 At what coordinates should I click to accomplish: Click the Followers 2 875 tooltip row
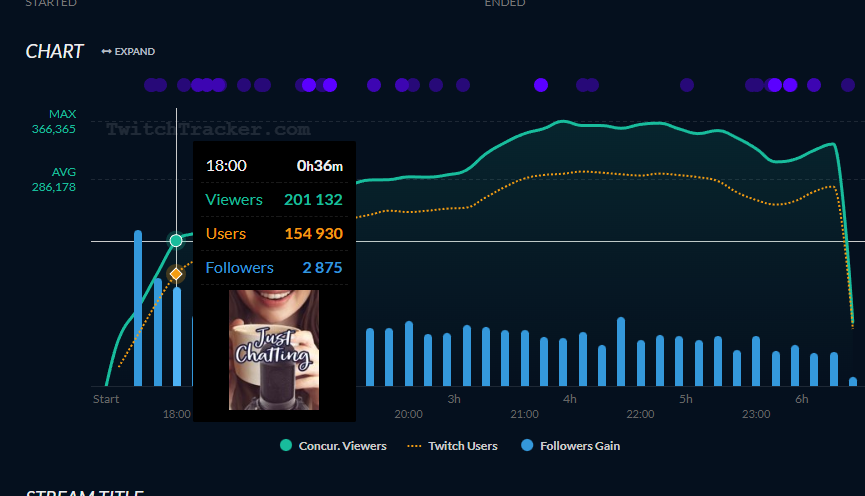click(274, 268)
